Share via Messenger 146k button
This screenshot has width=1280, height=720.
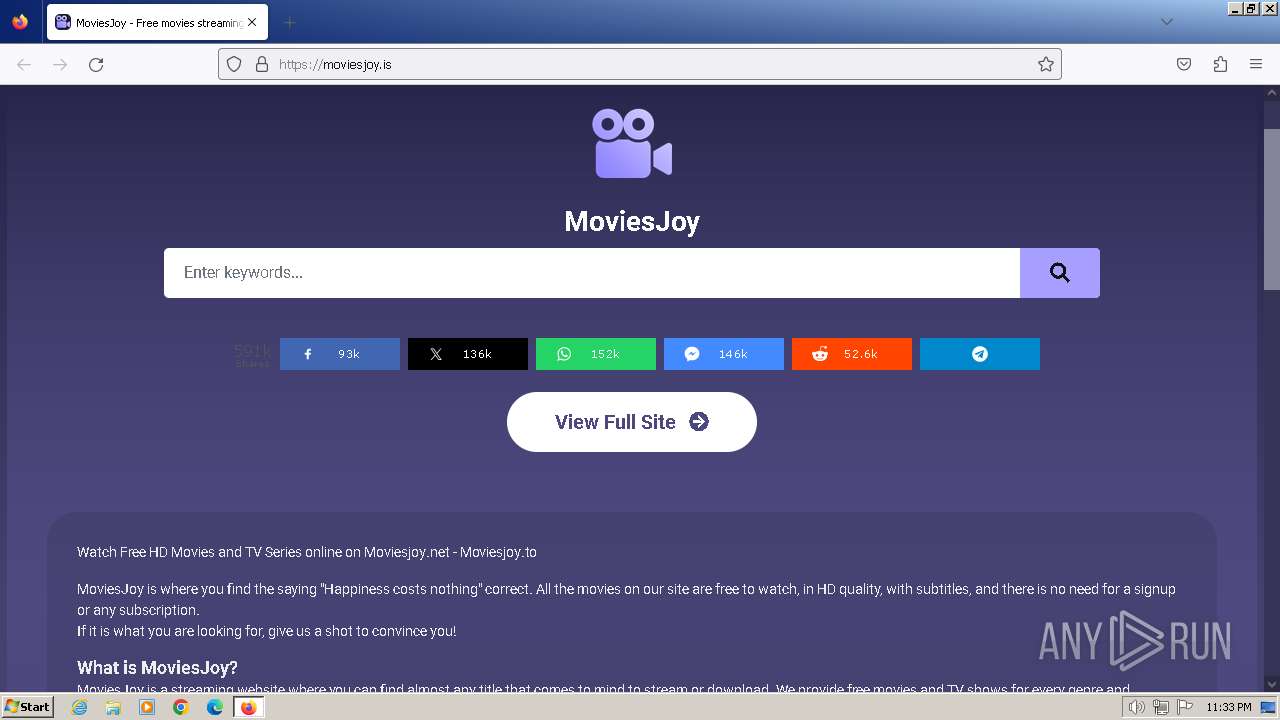tap(724, 354)
